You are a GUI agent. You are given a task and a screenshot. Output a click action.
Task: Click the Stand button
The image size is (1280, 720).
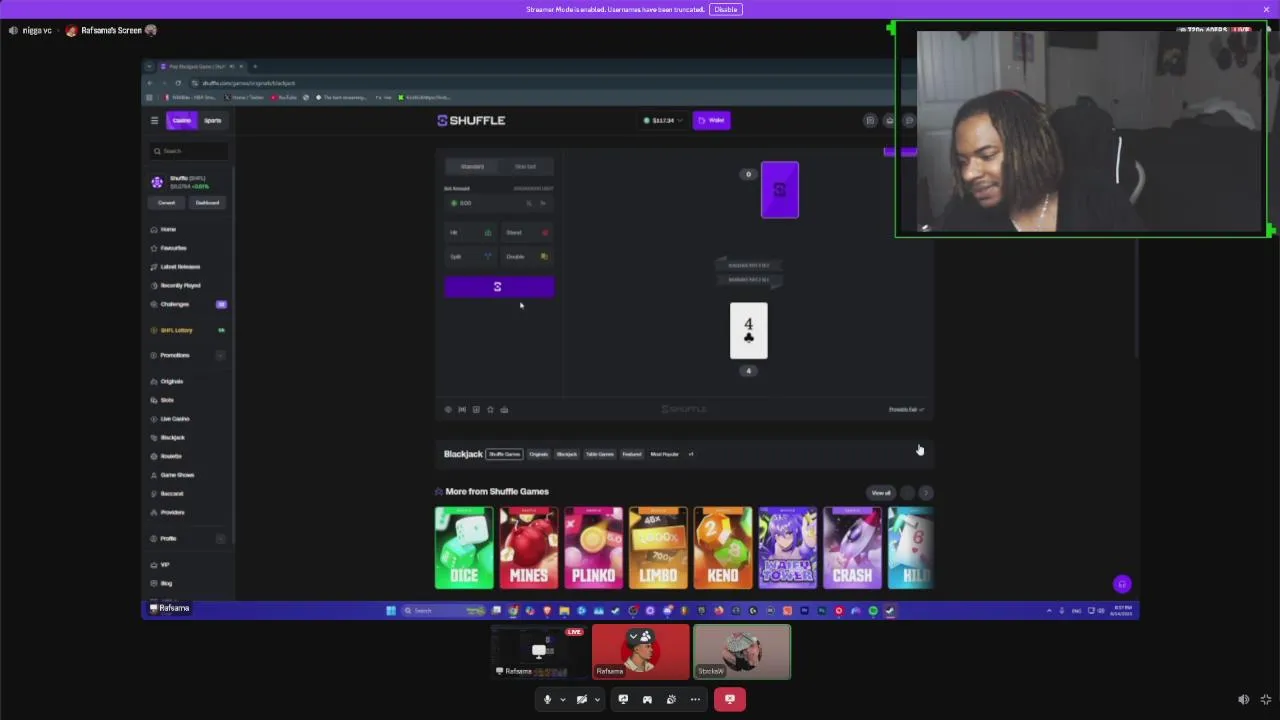pos(527,232)
